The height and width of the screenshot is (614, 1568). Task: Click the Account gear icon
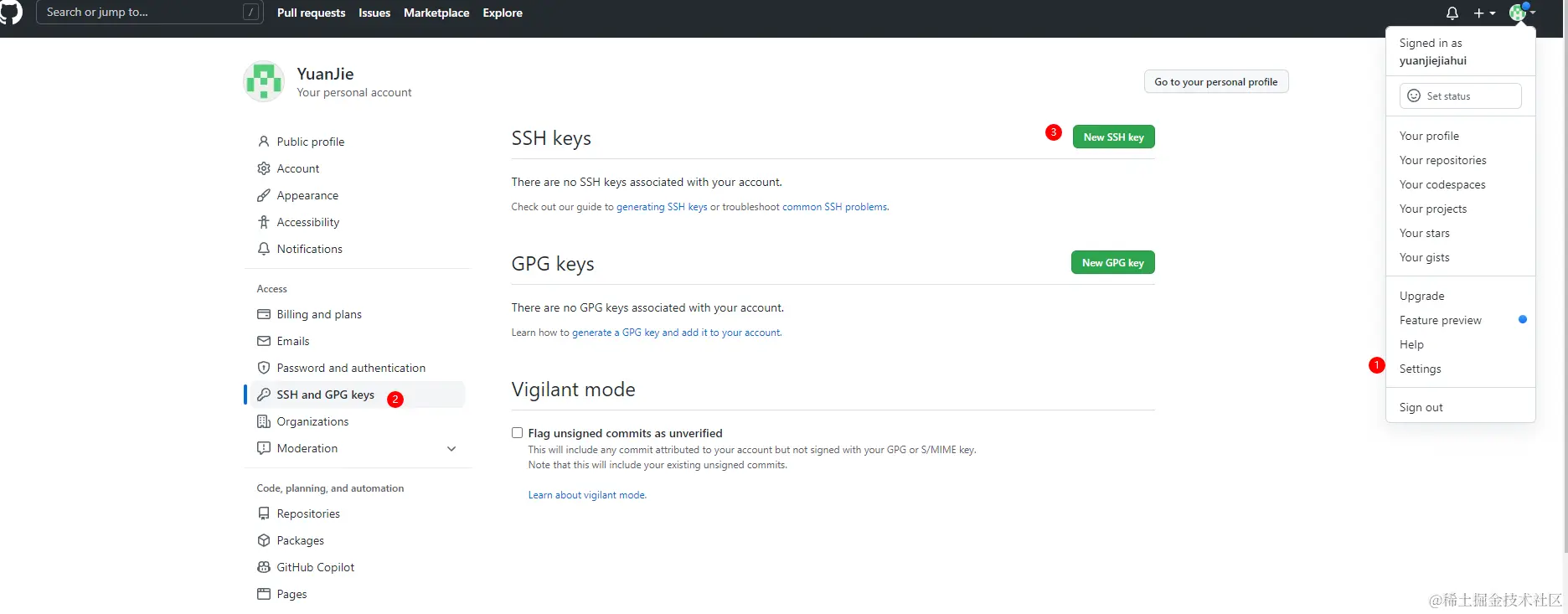coord(264,168)
